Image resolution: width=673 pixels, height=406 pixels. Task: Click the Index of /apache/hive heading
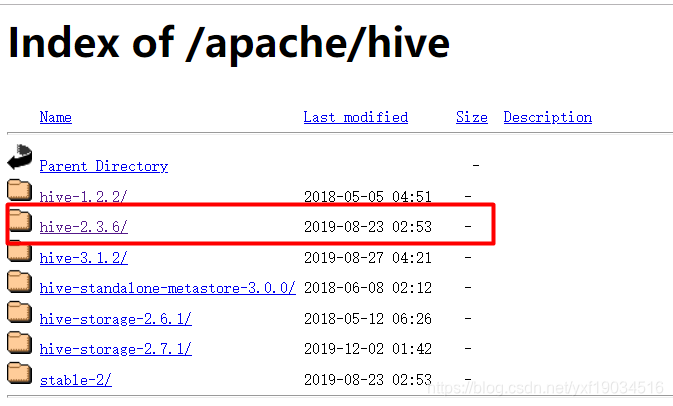tap(228, 43)
